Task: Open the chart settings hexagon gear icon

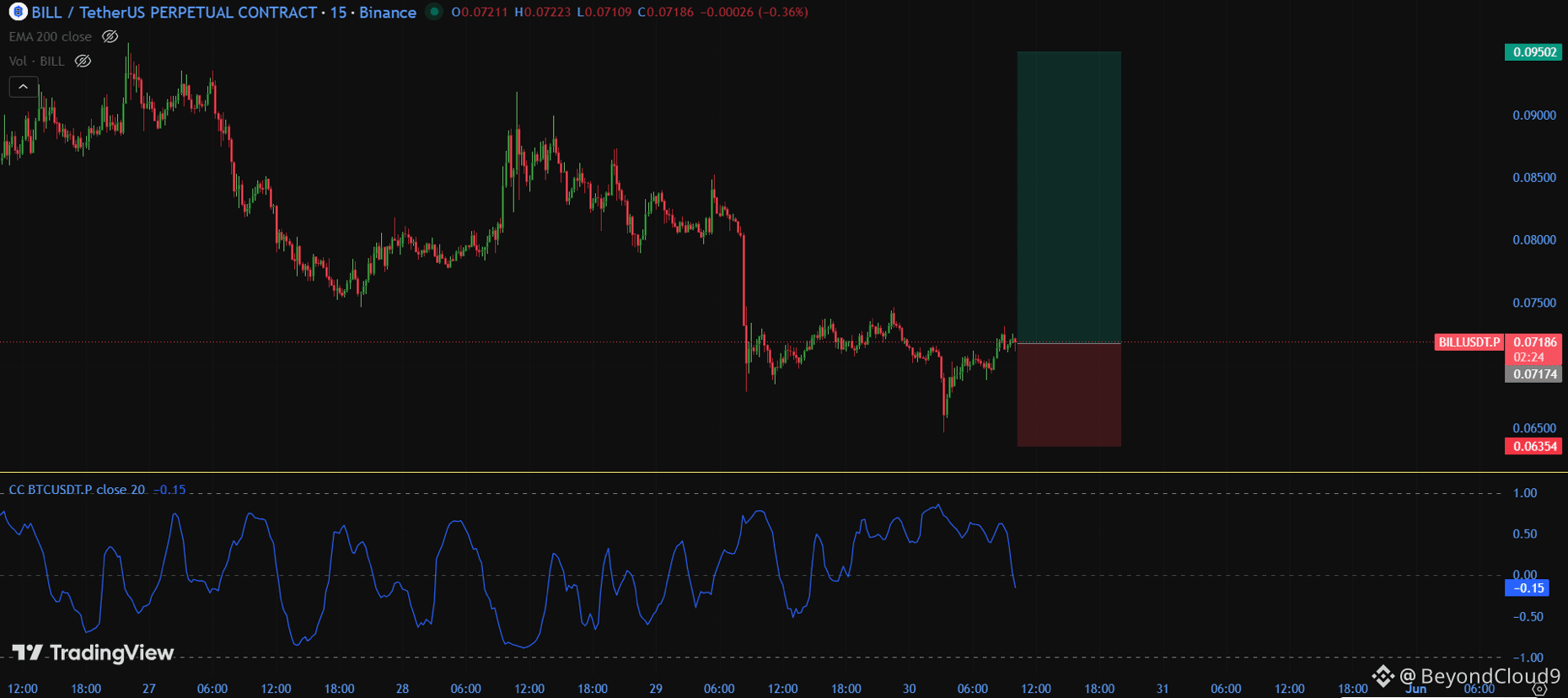Action: [x=1539, y=689]
